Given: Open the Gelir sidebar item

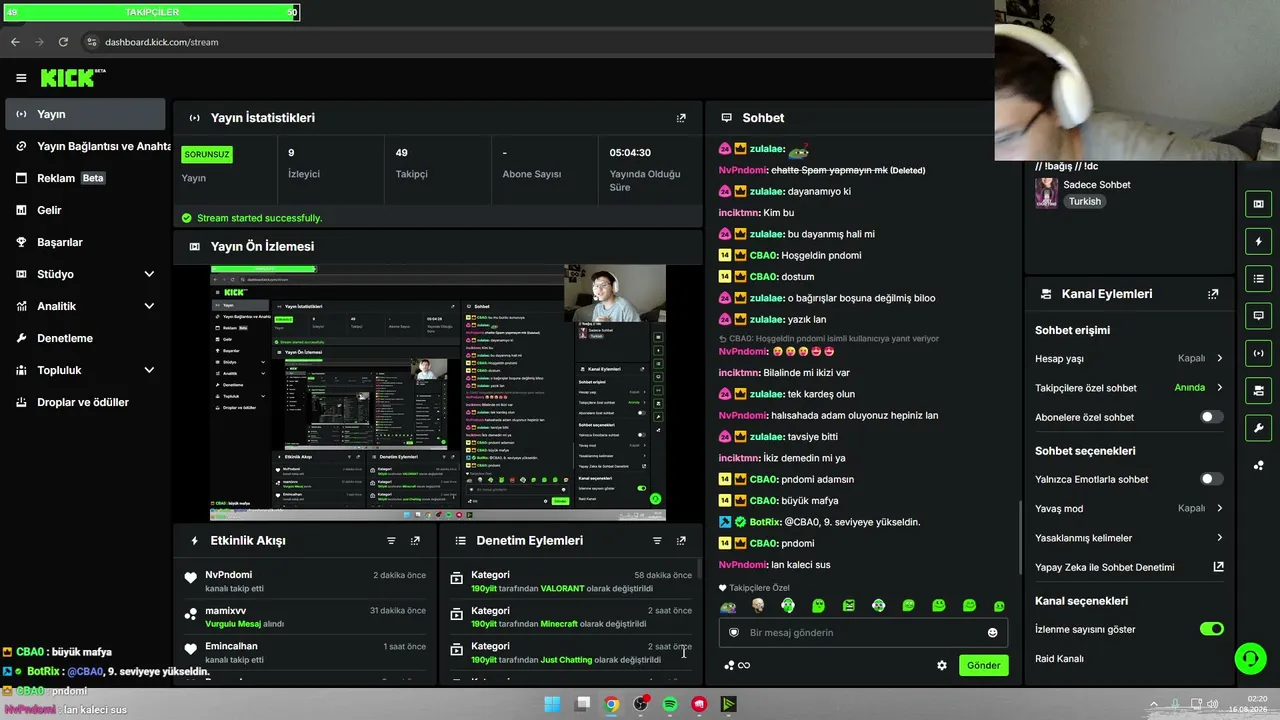Looking at the screenshot, I should pyautogui.click(x=85, y=210).
